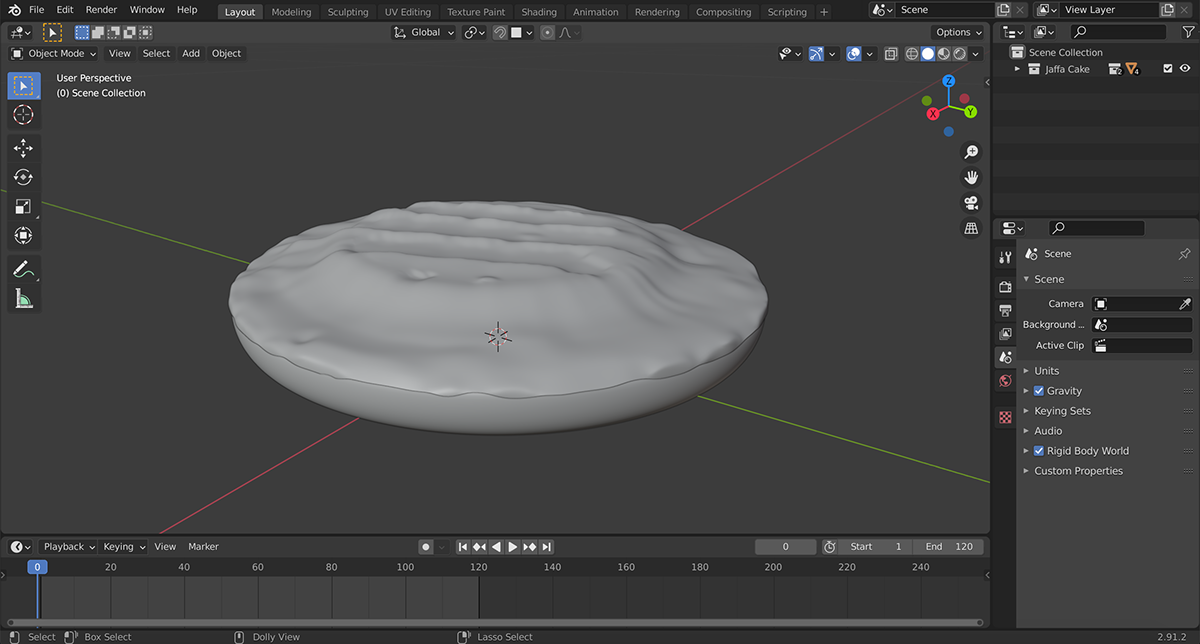Open the Texture properties tab

(x=1006, y=417)
